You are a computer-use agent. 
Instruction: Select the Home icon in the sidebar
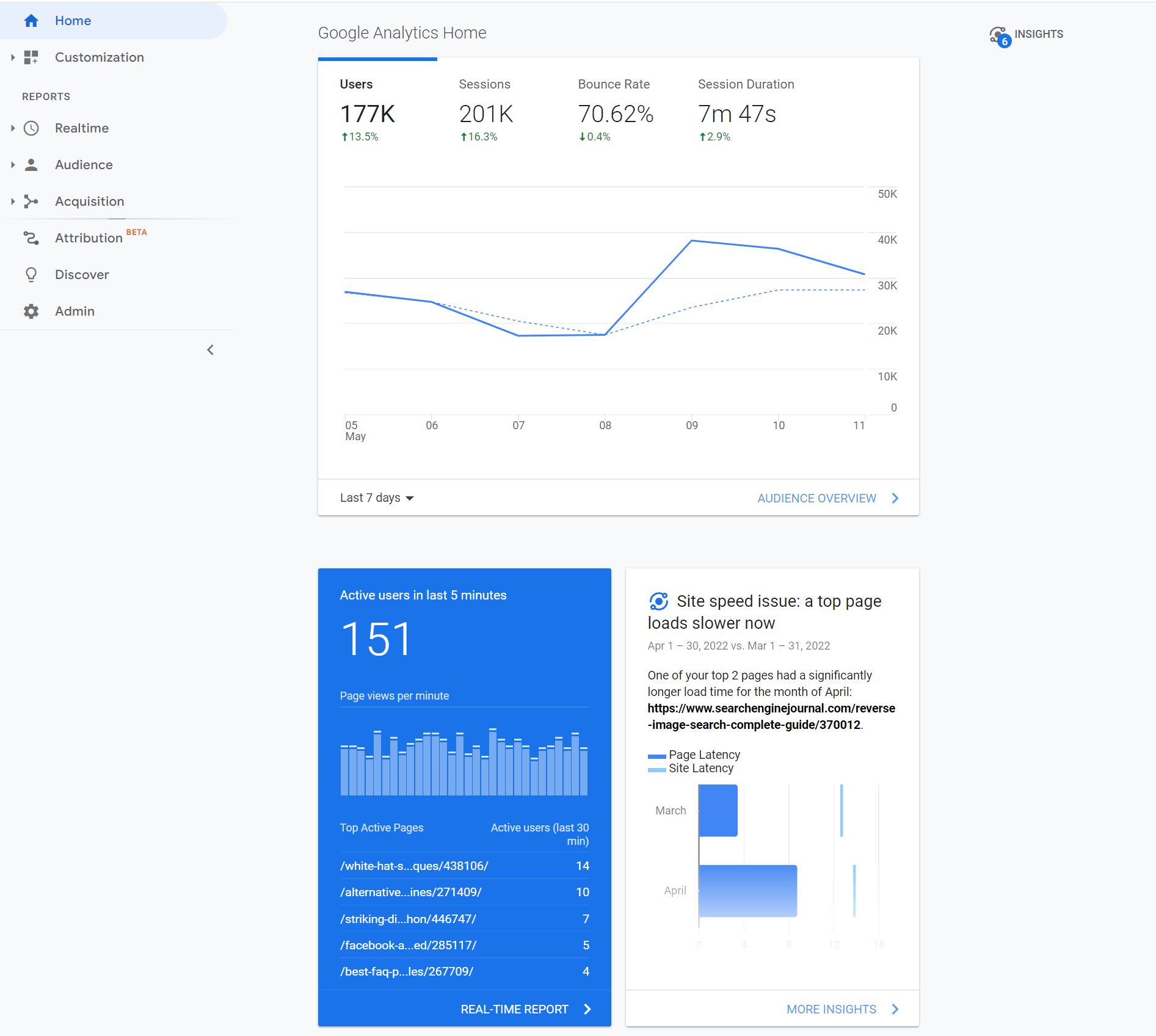[x=31, y=20]
